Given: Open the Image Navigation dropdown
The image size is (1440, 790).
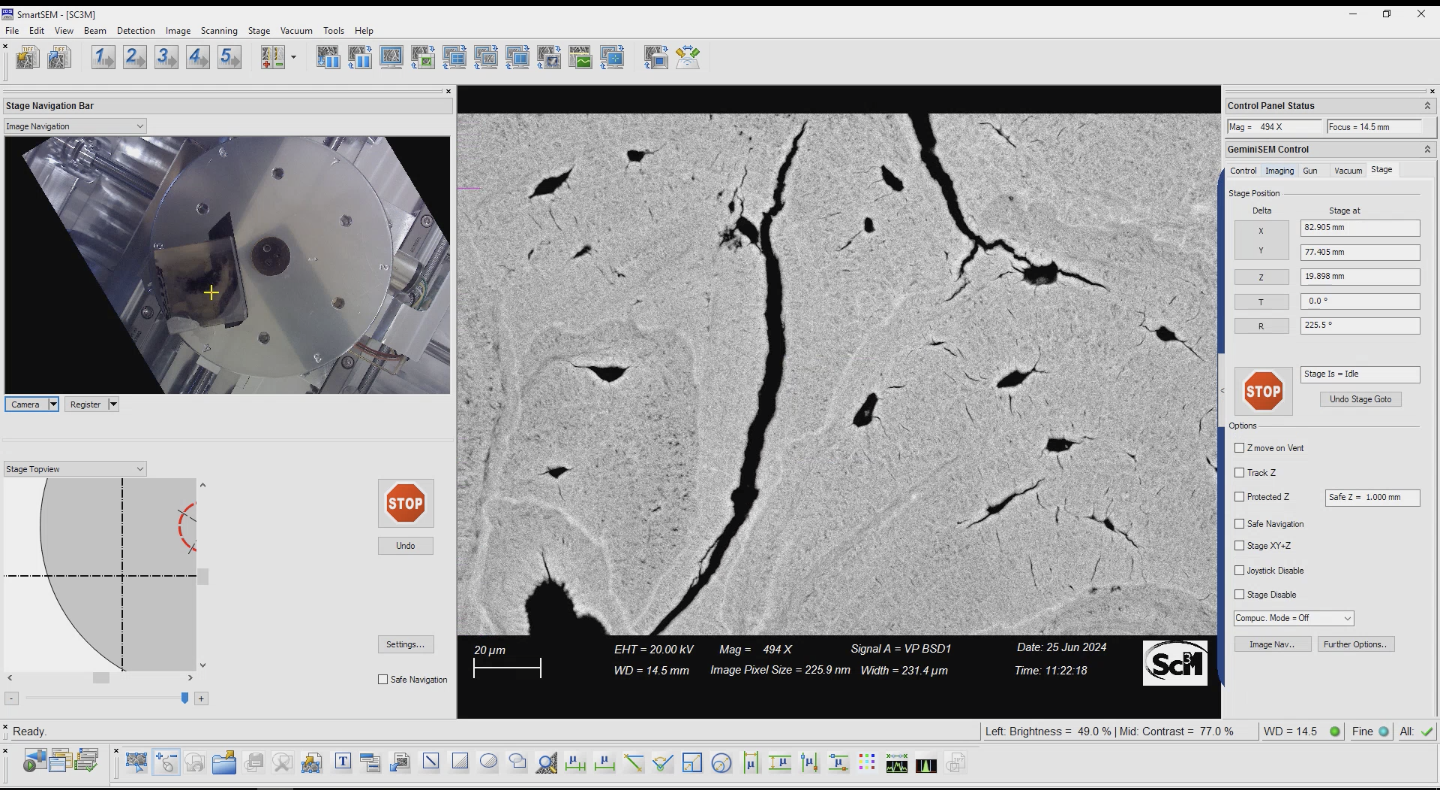Looking at the screenshot, I should 75,126.
